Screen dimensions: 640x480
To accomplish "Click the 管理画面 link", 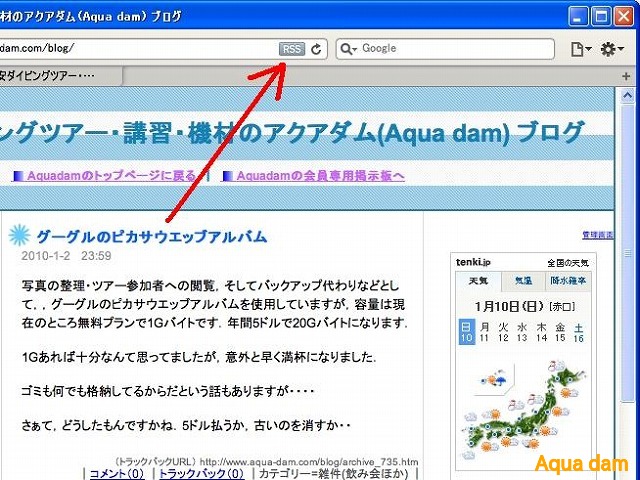I will 598,235.
